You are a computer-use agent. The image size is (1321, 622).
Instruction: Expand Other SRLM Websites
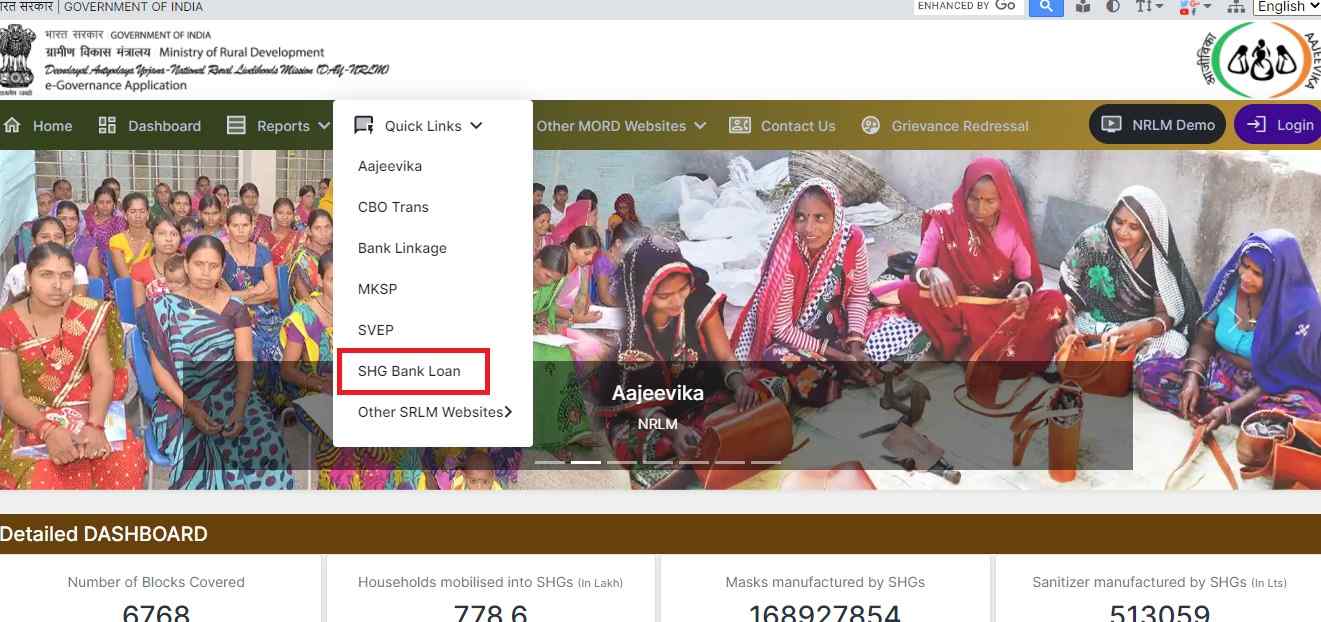pyautogui.click(x=432, y=411)
